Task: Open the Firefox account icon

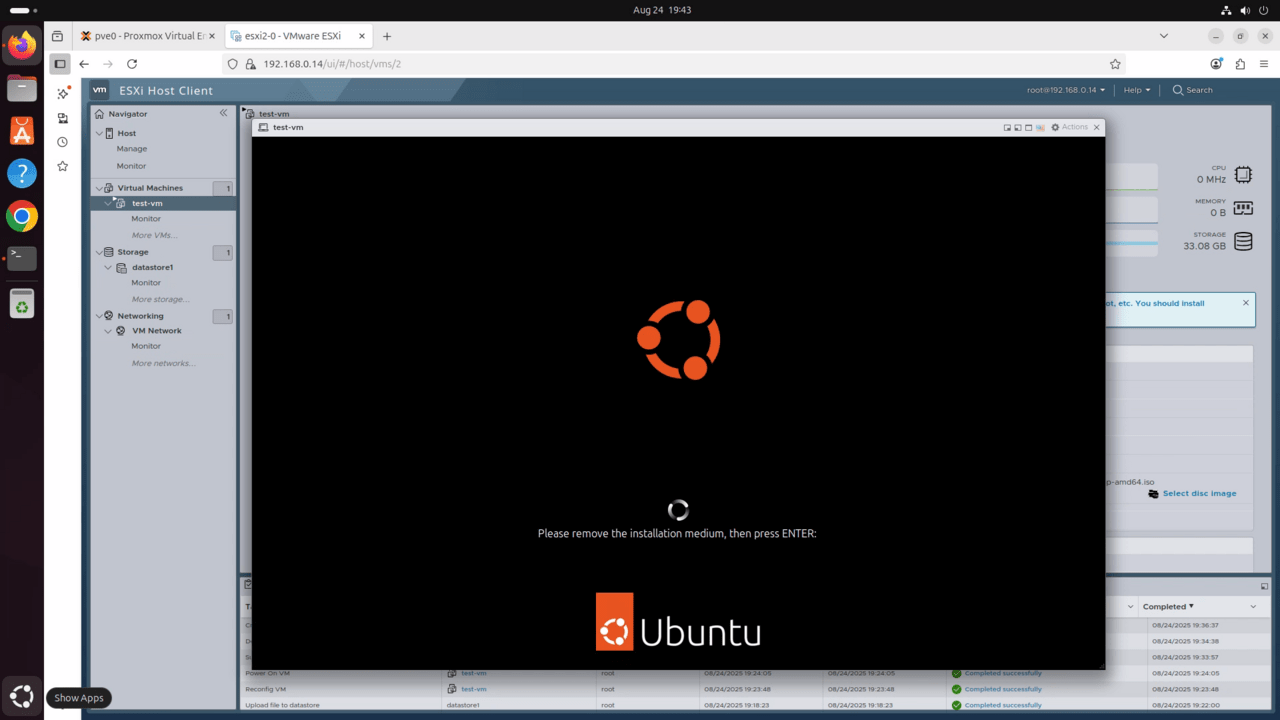Action: tap(1216, 64)
